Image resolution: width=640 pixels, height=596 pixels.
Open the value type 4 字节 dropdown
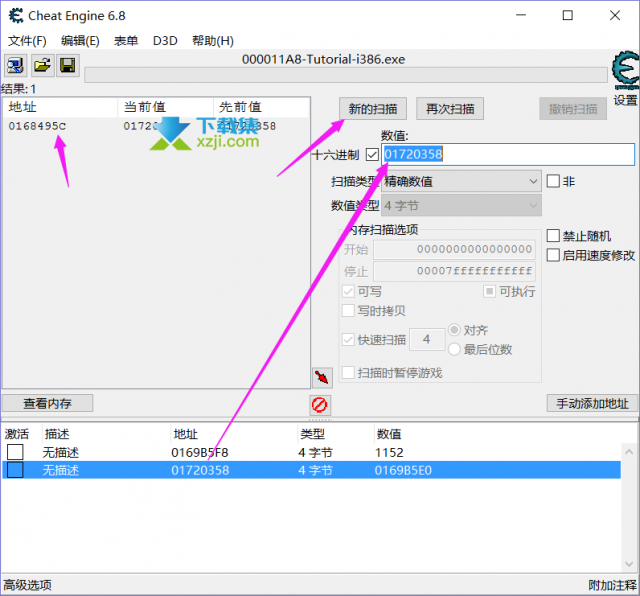461,206
